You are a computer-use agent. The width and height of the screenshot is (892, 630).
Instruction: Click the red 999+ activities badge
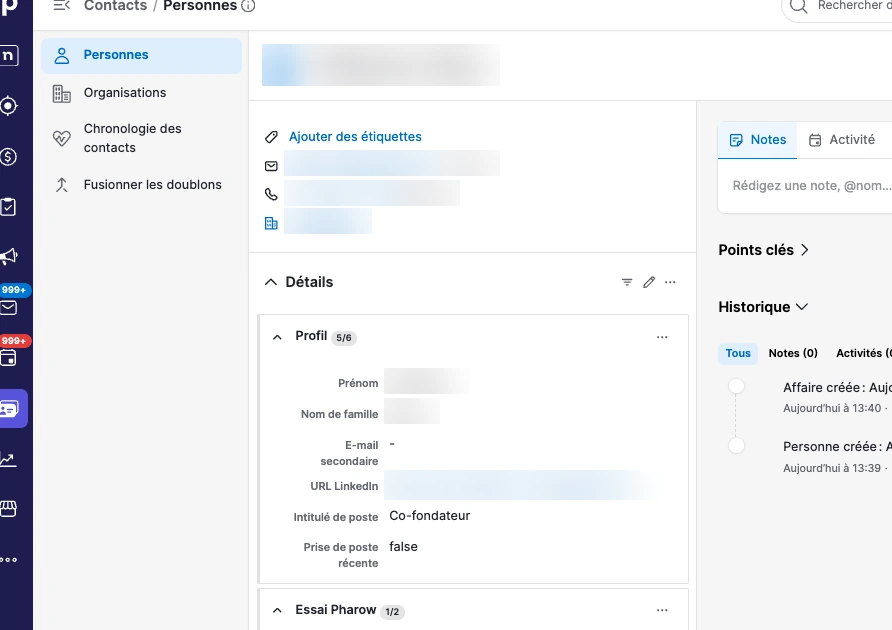pos(15,340)
